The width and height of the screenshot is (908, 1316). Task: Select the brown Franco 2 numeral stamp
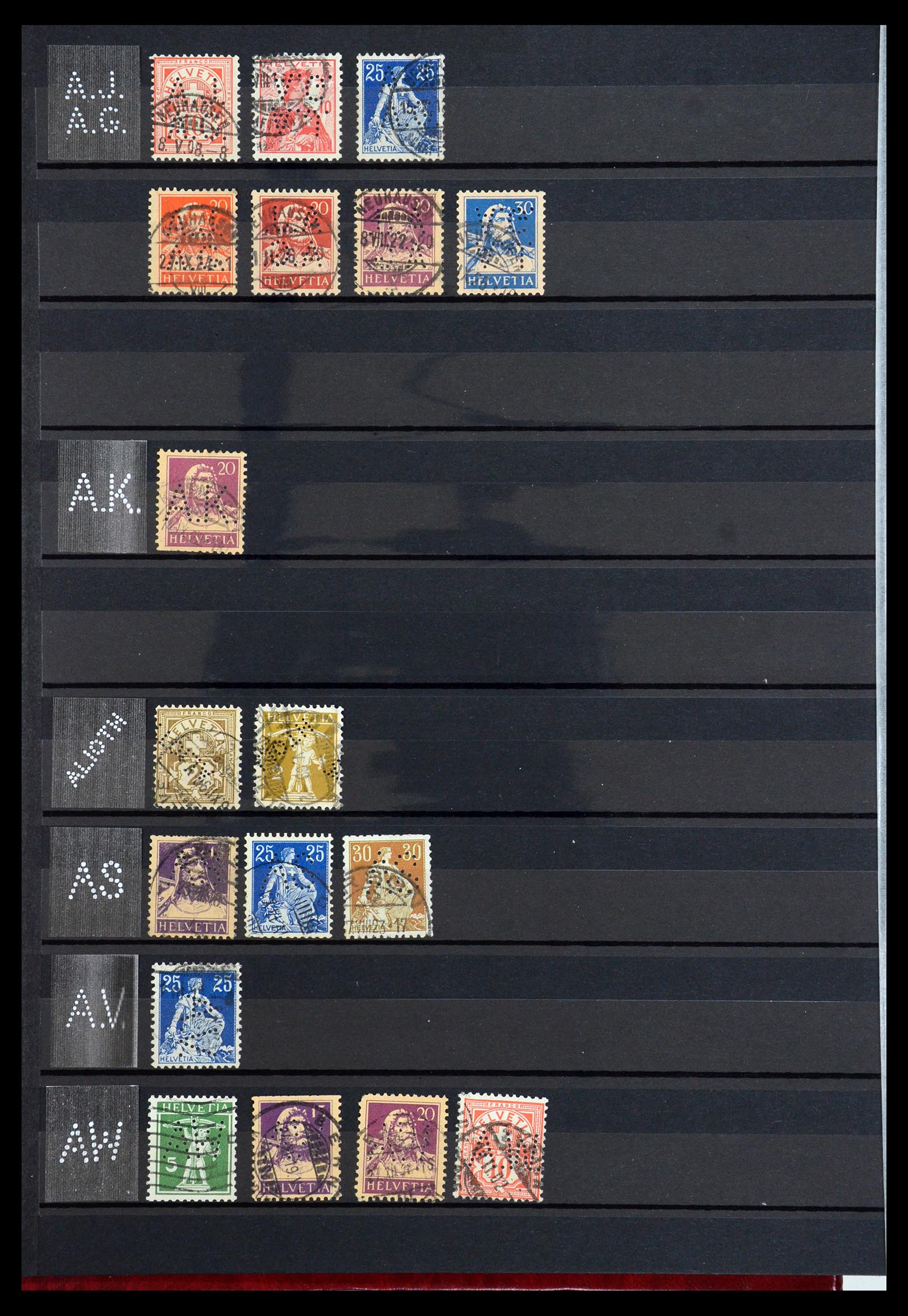pos(199,756)
